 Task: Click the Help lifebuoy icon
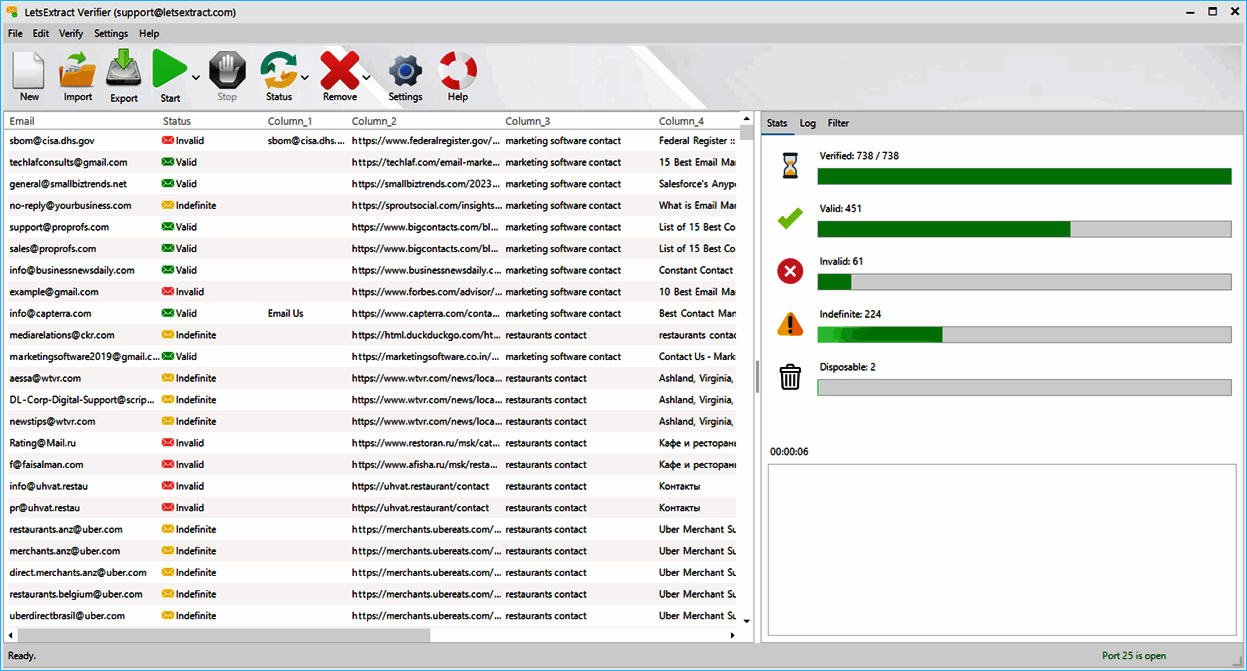point(458,71)
